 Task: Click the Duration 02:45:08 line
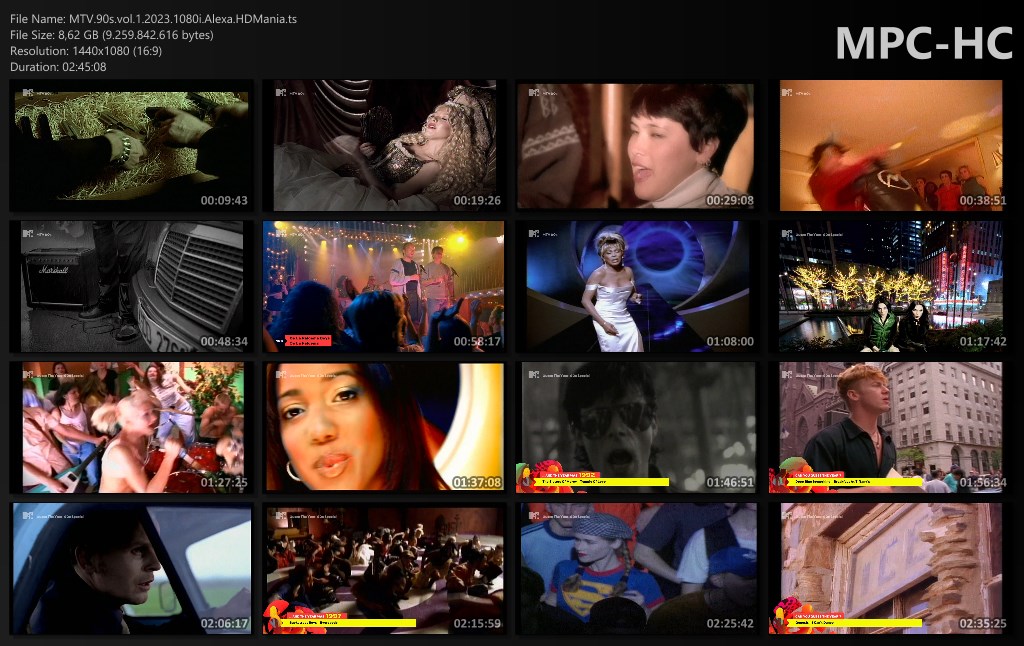click(58, 67)
